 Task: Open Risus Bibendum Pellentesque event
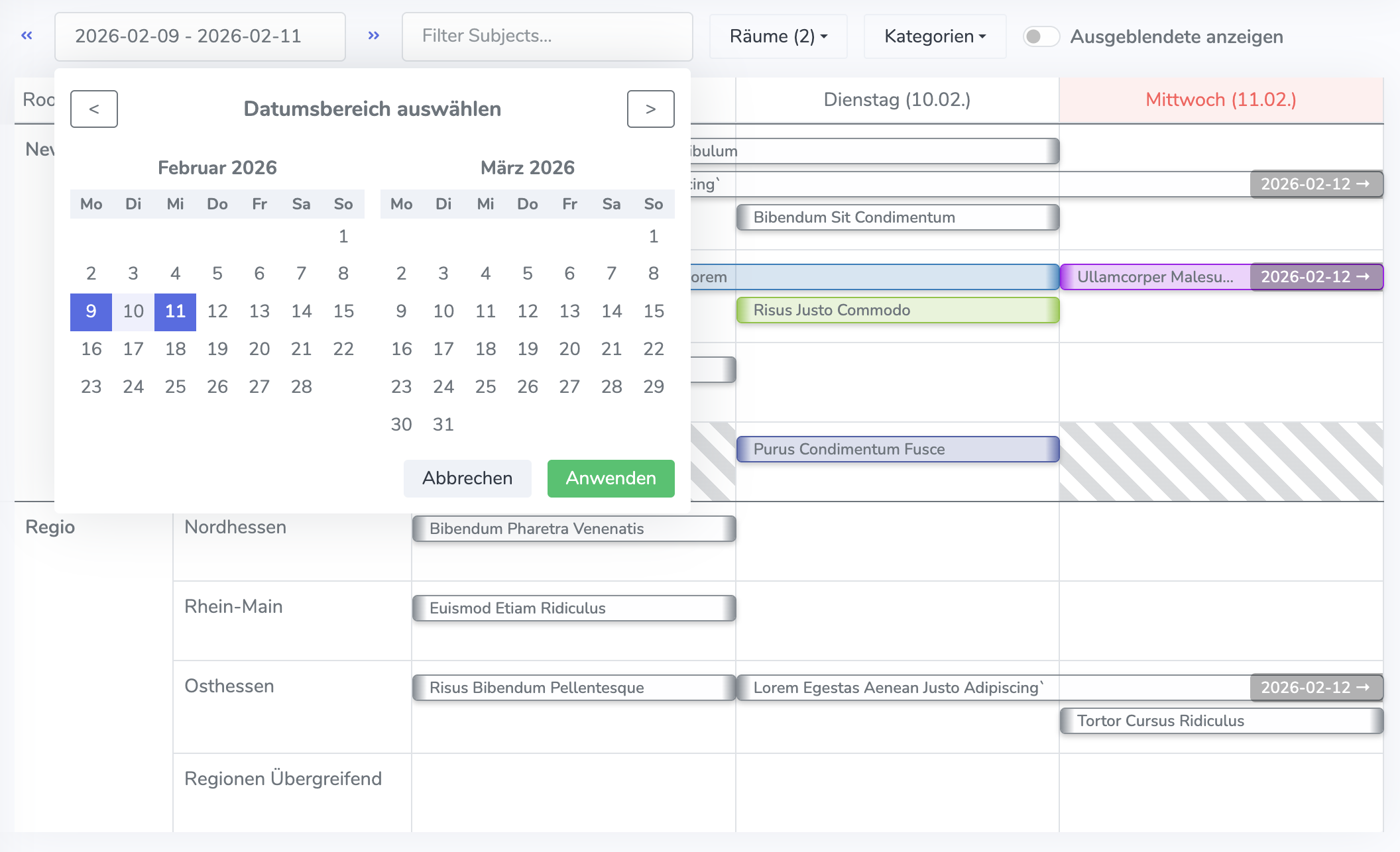(574, 688)
